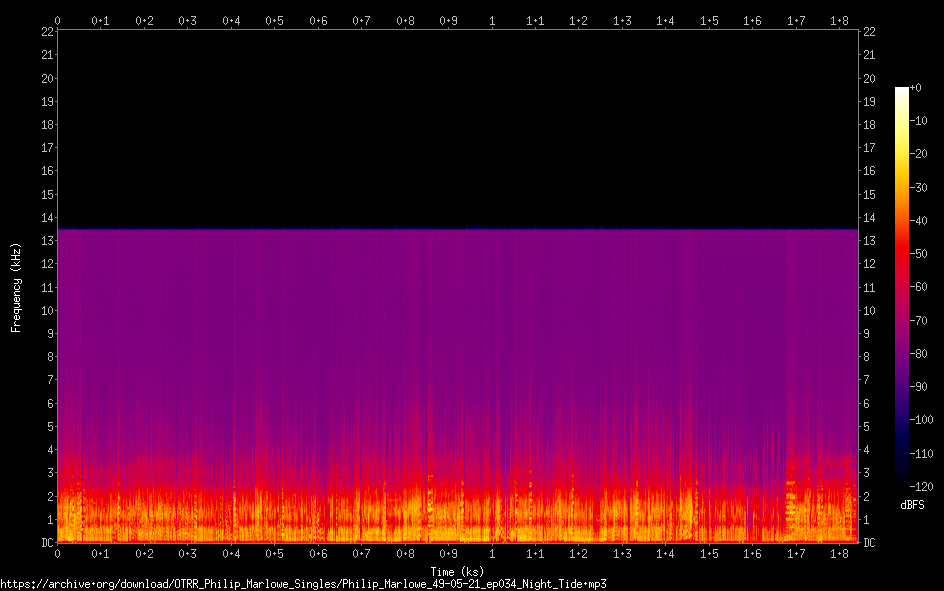
Task: Click the -90 label on the dBFS scale
Action: [x=918, y=388]
